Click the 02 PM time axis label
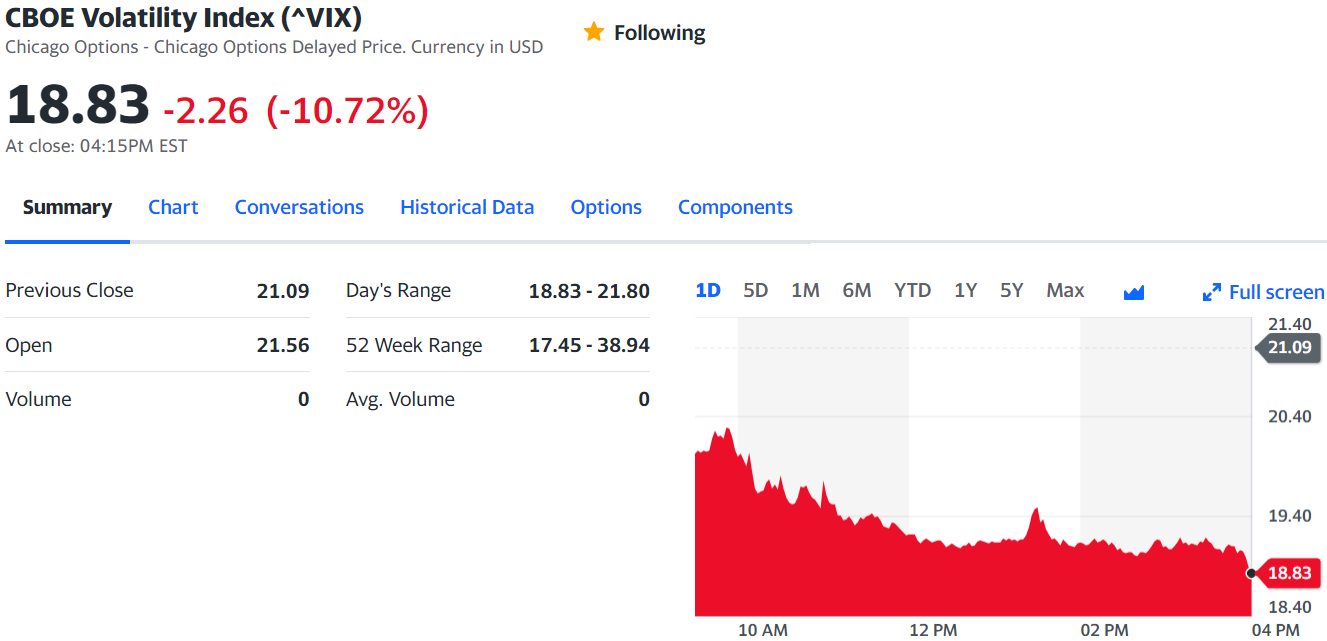The height and width of the screenshot is (641, 1327). tap(1105, 630)
